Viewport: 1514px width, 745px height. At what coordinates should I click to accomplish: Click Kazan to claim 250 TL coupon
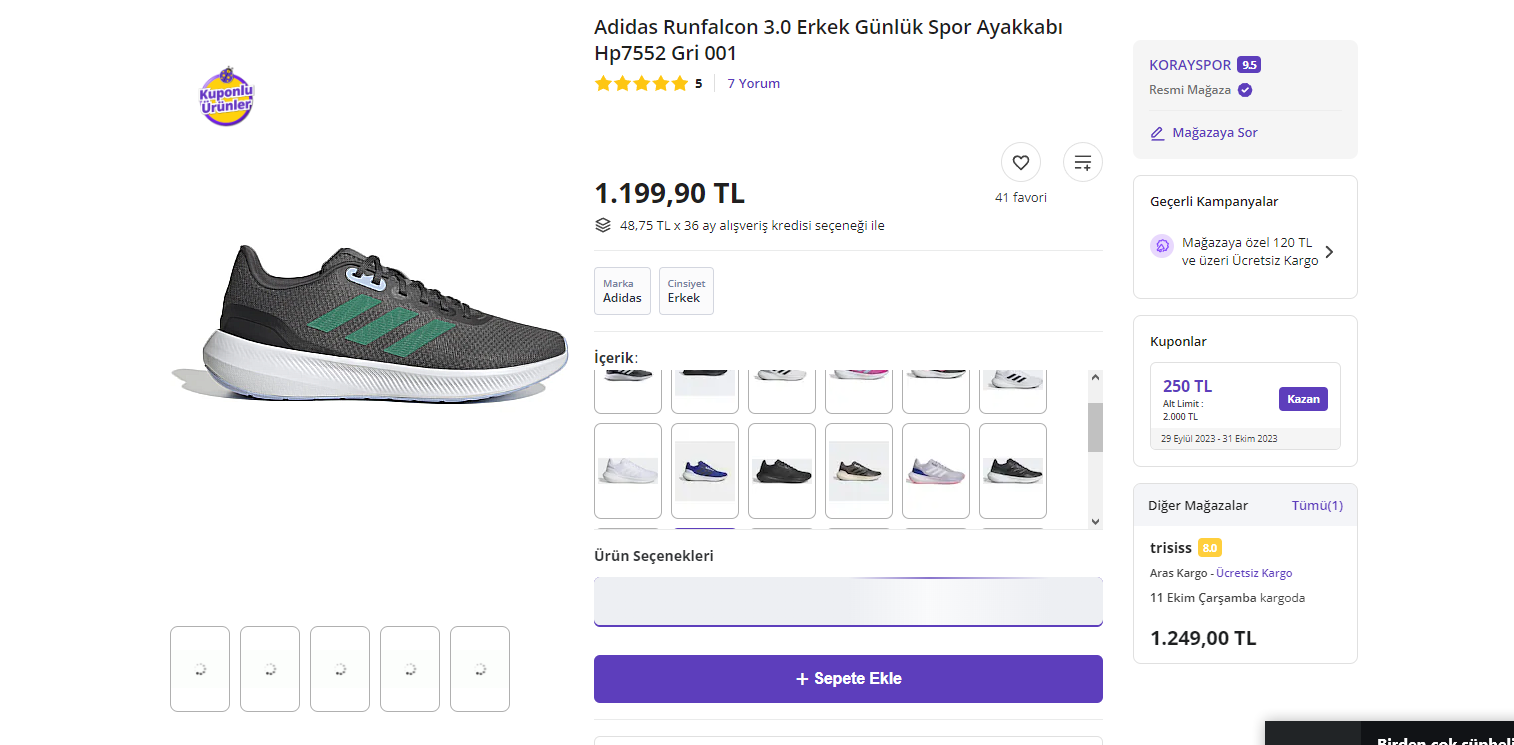click(1303, 399)
